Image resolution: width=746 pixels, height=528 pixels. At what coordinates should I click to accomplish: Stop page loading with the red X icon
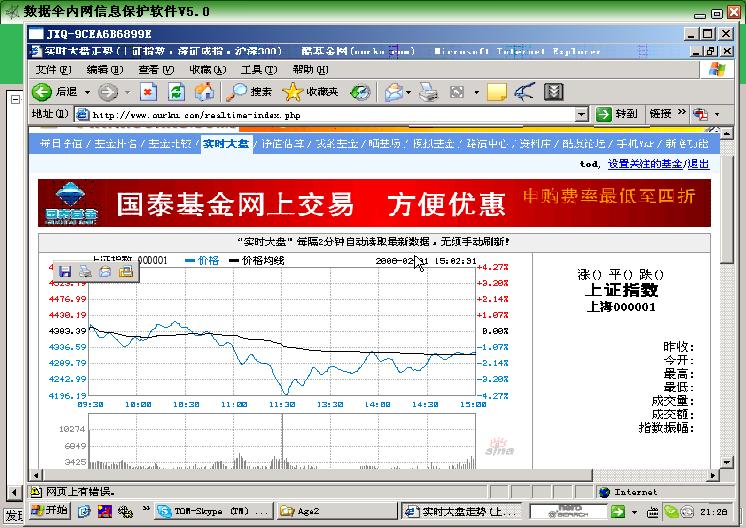(148, 92)
